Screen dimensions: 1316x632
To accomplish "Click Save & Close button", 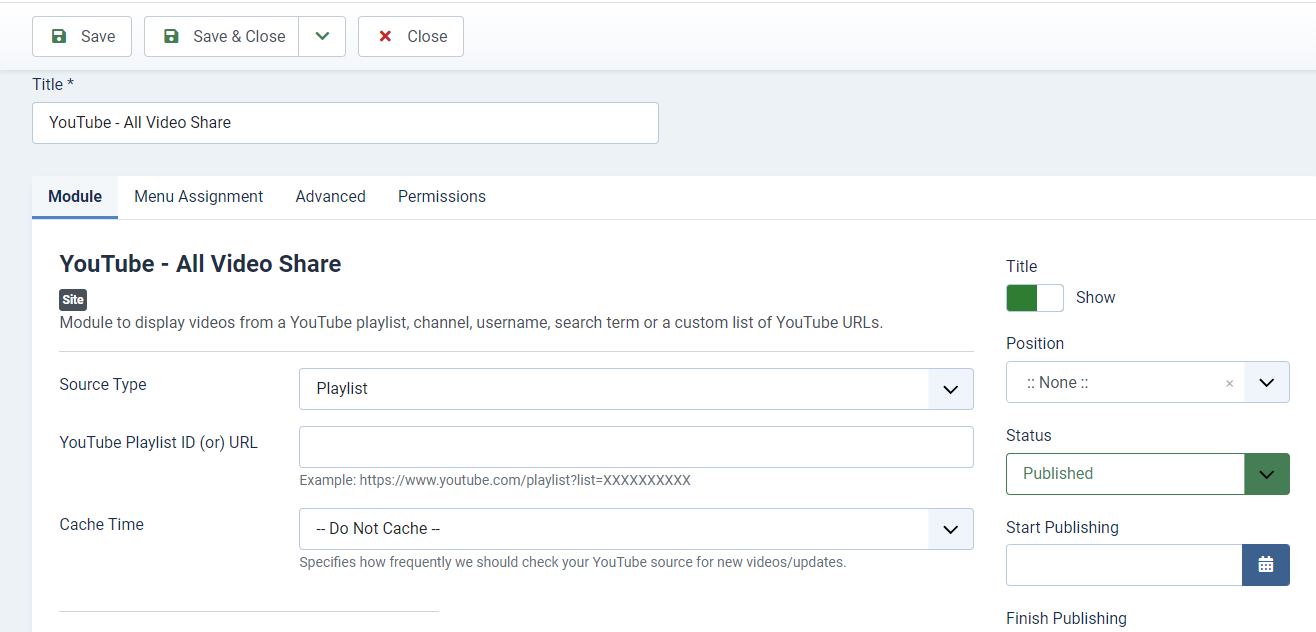I will coord(222,36).
